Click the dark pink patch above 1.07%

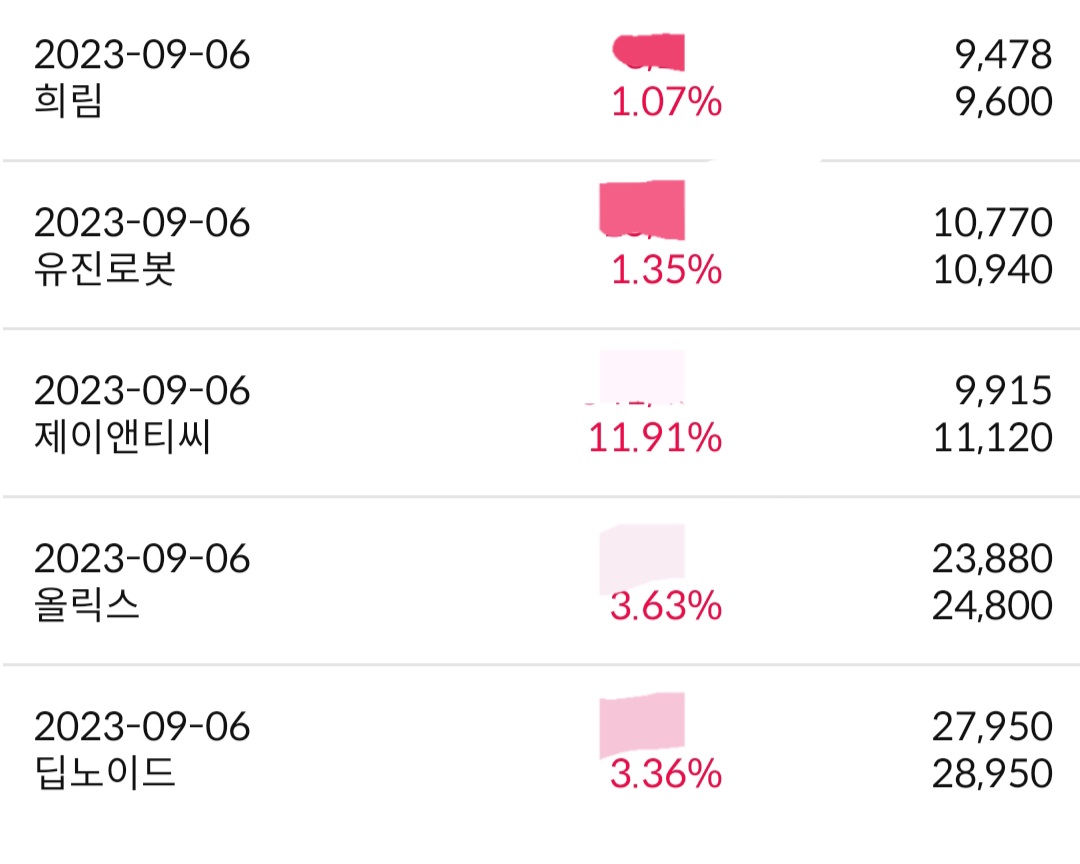pyautogui.click(x=650, y=52)
